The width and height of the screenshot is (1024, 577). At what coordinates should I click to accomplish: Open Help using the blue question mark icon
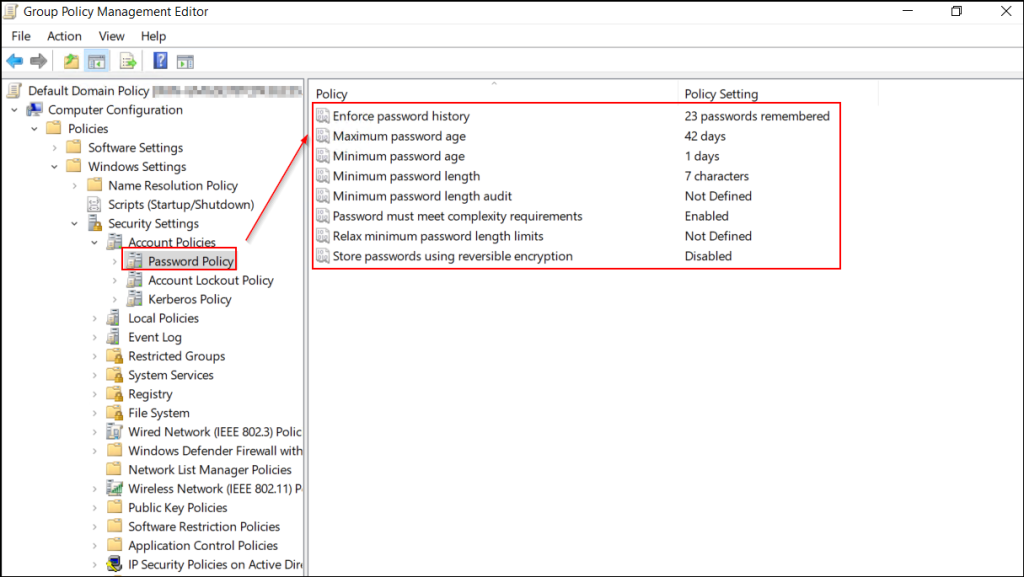161,60
